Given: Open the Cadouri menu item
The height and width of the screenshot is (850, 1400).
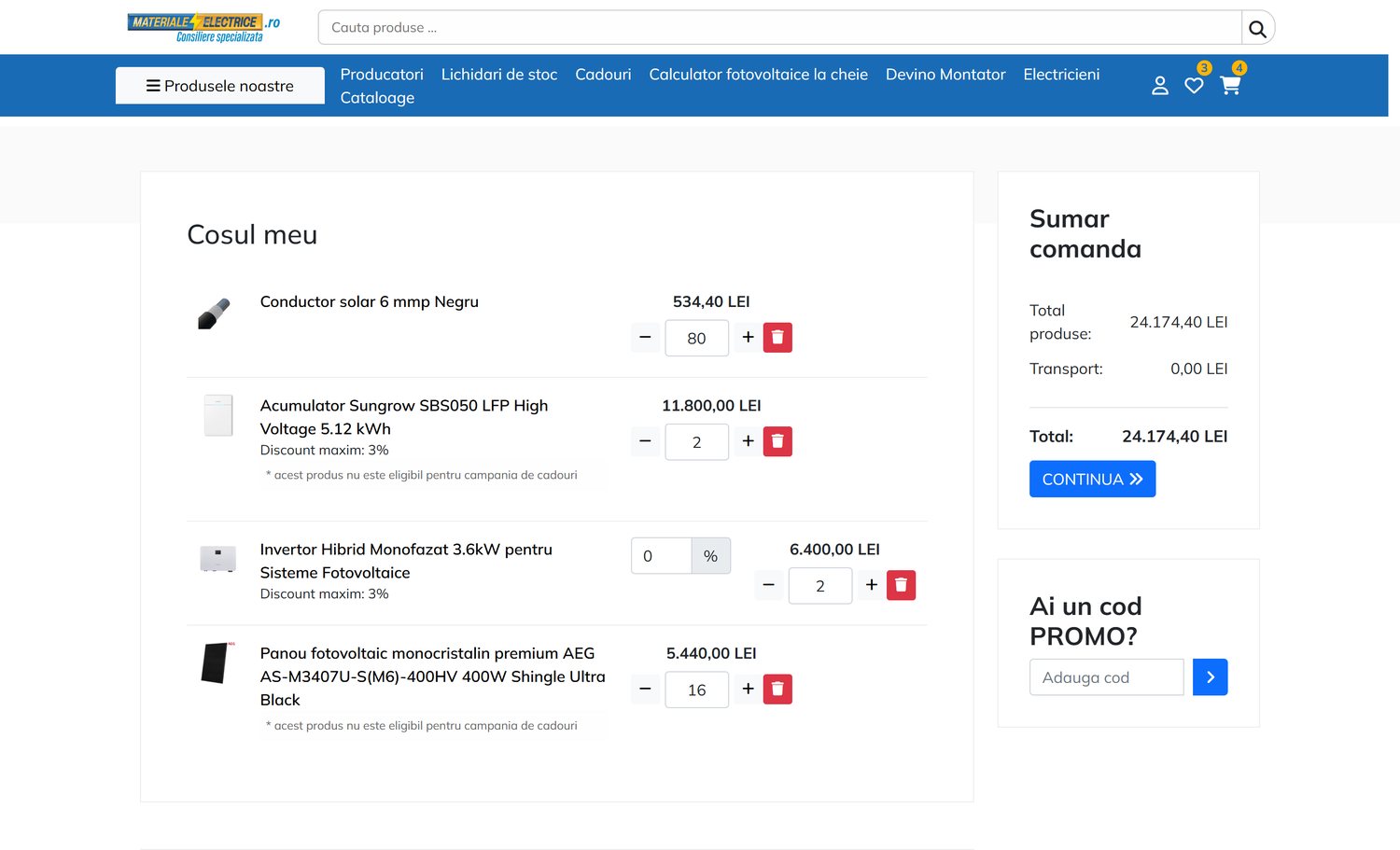Looking at the screenshot, I should point(603,75).
